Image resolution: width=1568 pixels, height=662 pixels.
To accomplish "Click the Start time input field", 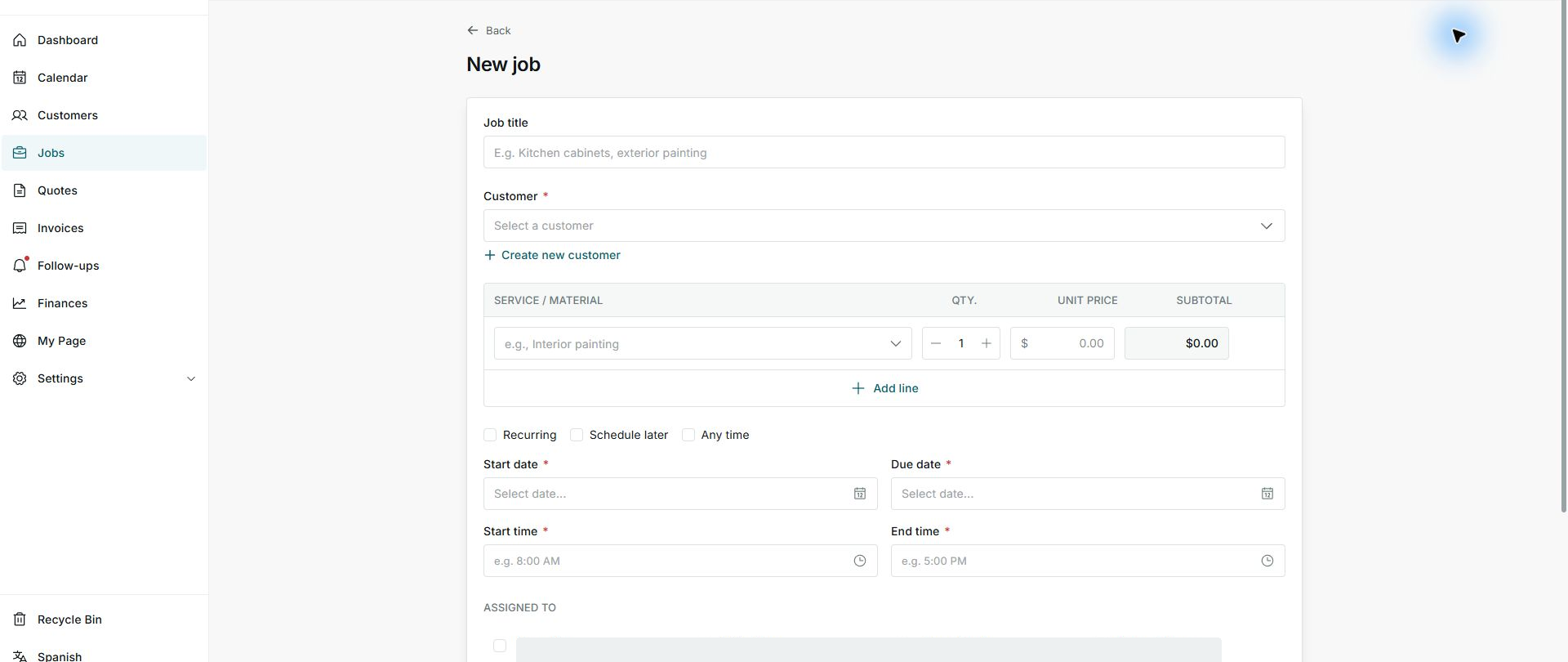I will pos(680,561).
